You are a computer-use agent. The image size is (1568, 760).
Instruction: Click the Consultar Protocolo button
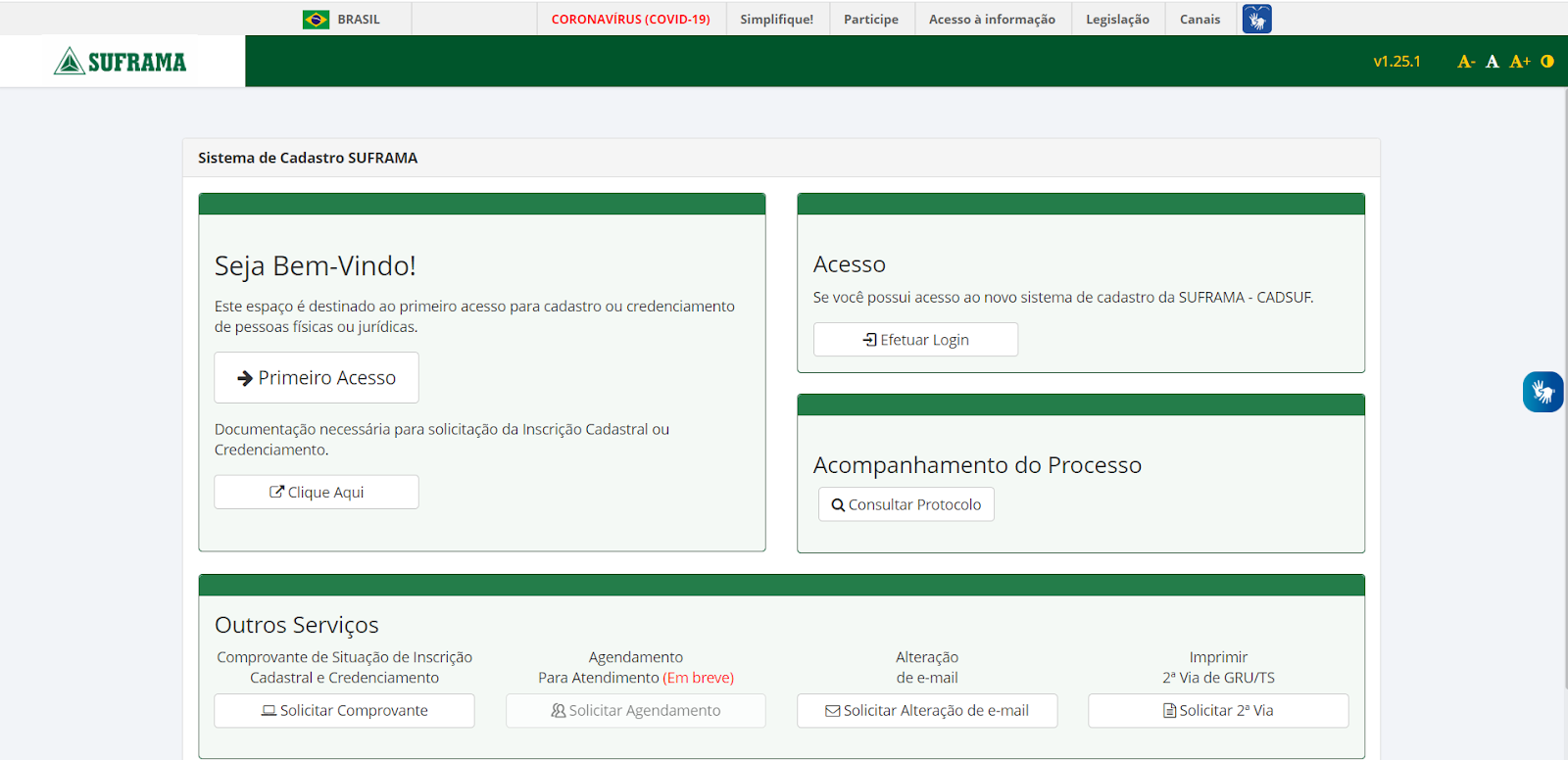pos(906,504)
